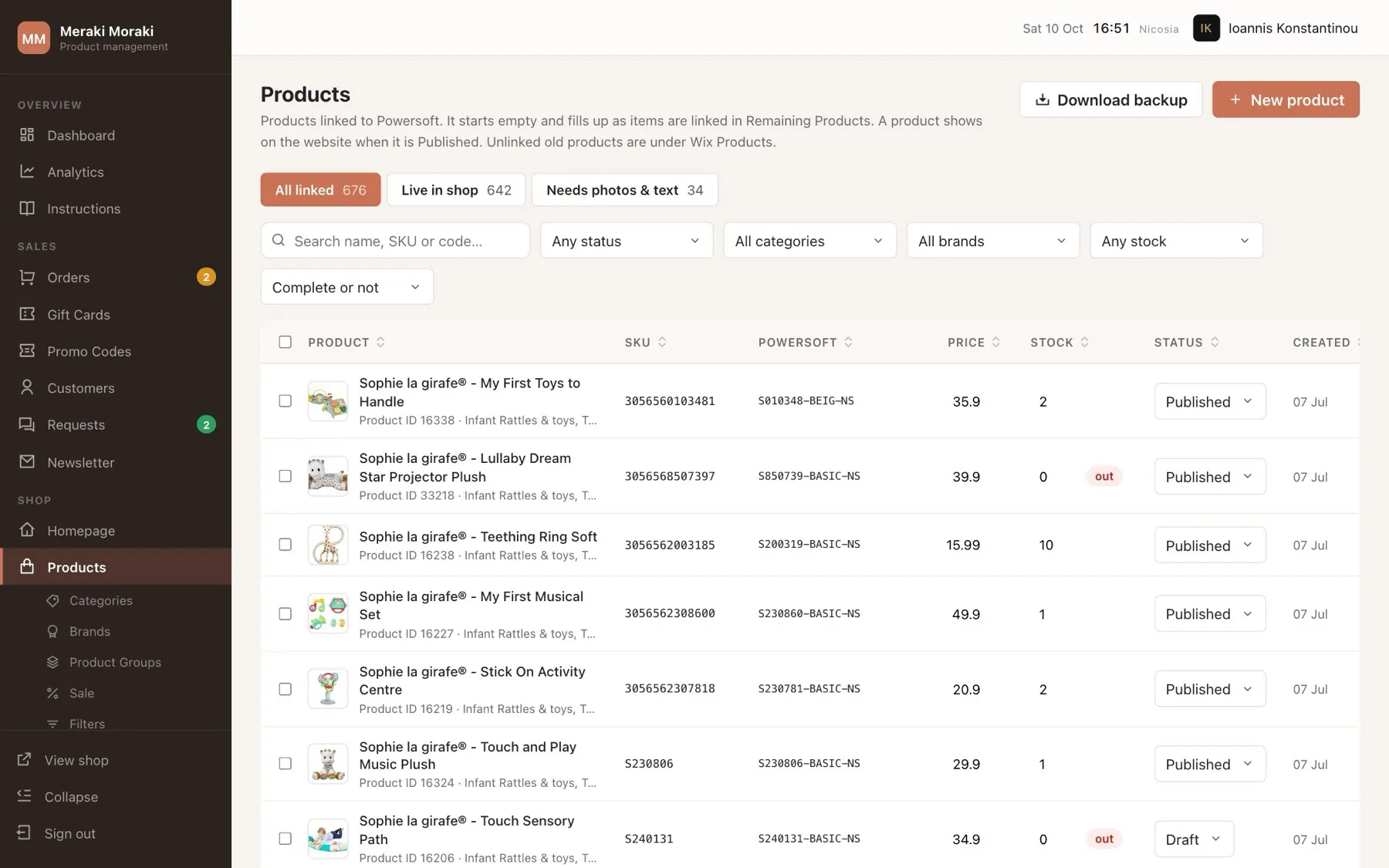Image resolution: width=1389 pixels, height=868 pixels.
Task: Open the Any status filter dropdown
Action: pos(627,241)
